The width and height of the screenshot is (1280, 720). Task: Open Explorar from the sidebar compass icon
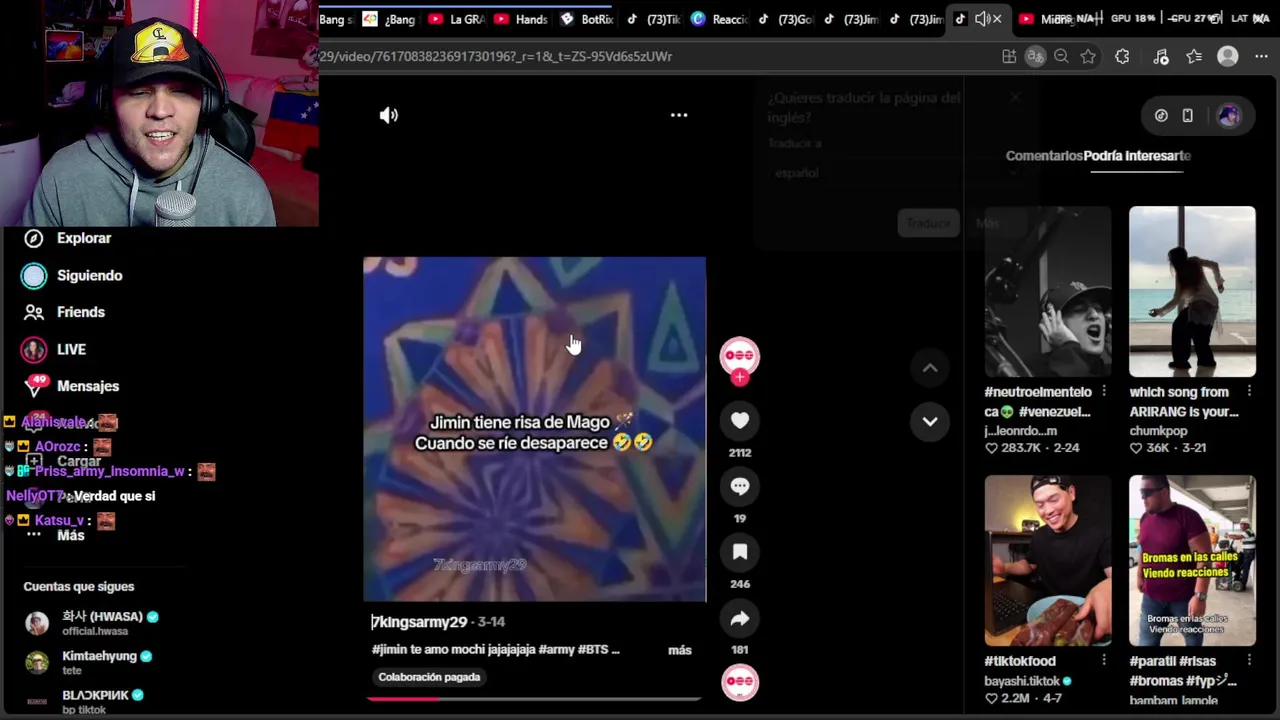34,238
